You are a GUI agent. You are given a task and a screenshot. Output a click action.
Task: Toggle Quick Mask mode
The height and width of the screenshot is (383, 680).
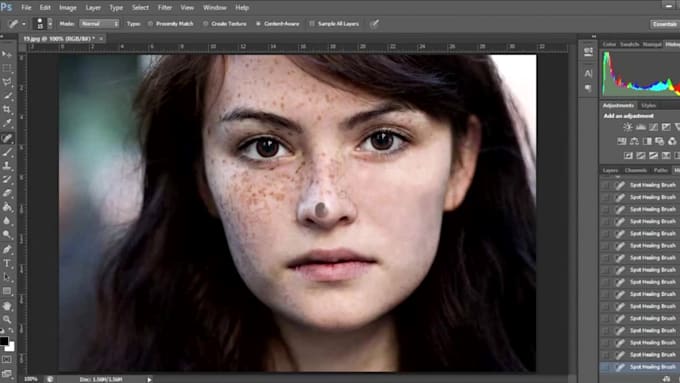click(7, 360)
